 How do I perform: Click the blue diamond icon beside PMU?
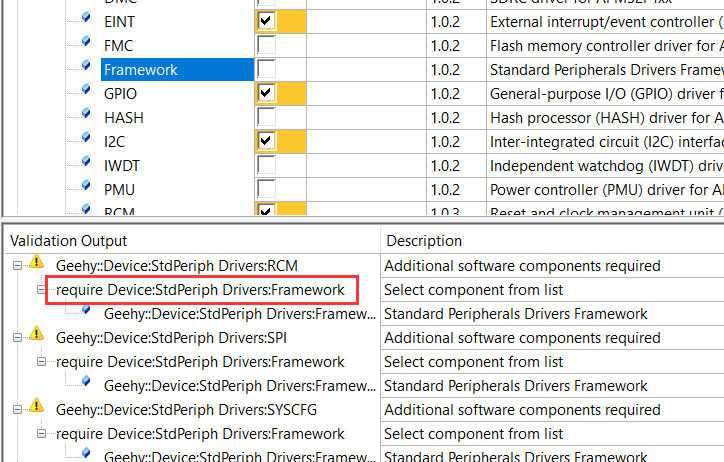click(x=86, y=186)
